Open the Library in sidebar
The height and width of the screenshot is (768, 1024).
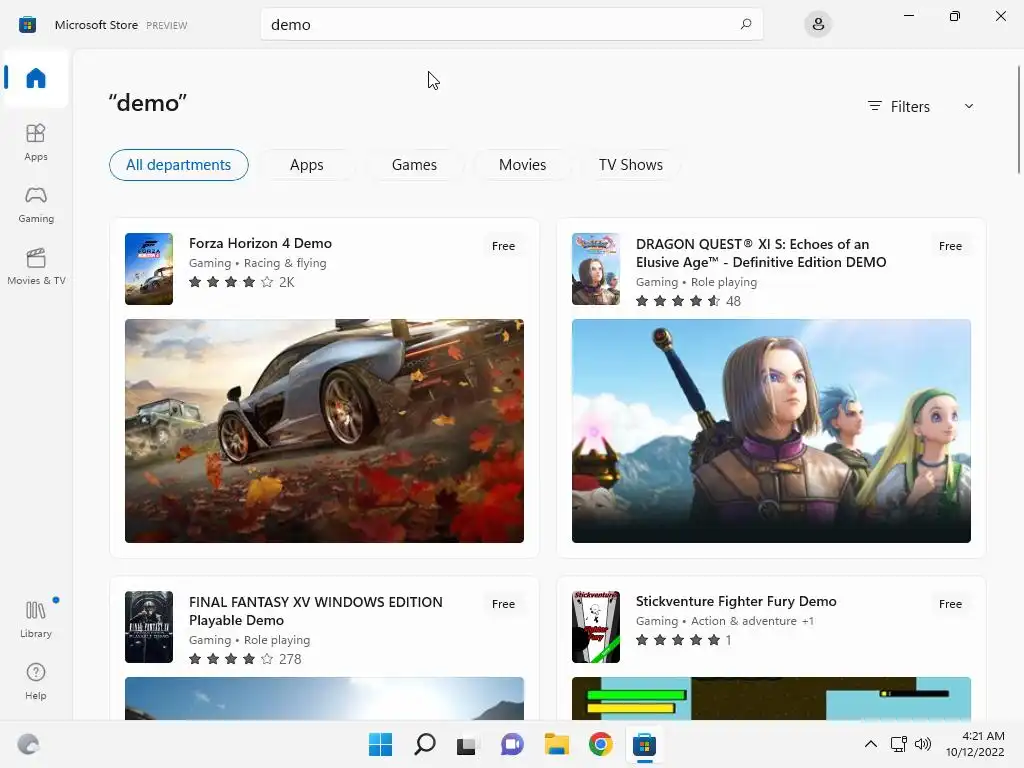click(x=36, y=619)
